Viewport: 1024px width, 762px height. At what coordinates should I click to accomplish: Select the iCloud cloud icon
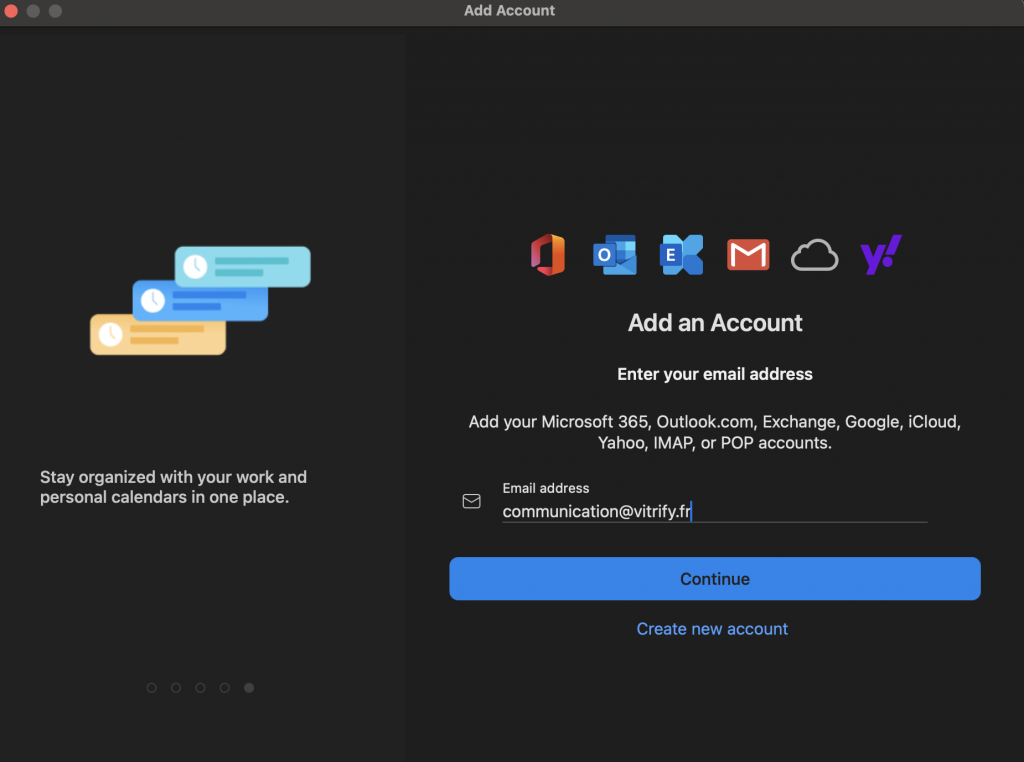[x=814, y=256]
